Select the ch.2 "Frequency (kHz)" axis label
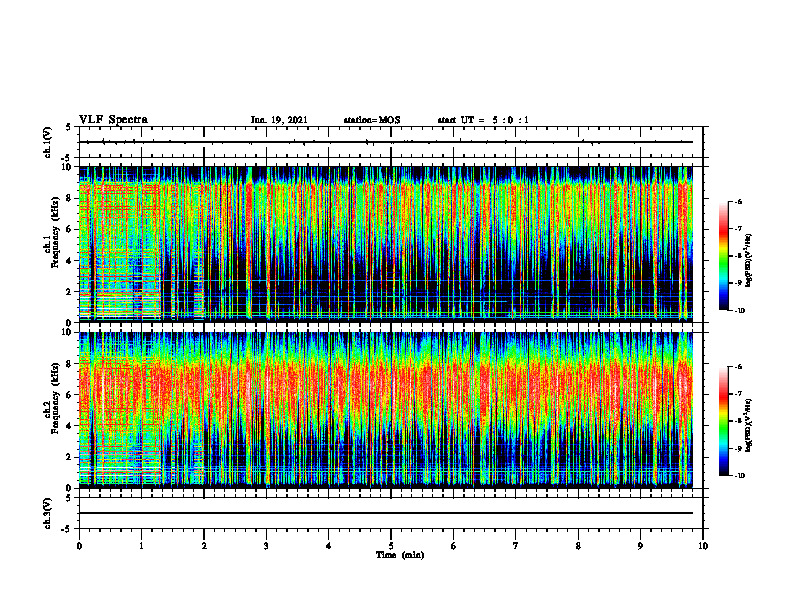 pos(55,397)
